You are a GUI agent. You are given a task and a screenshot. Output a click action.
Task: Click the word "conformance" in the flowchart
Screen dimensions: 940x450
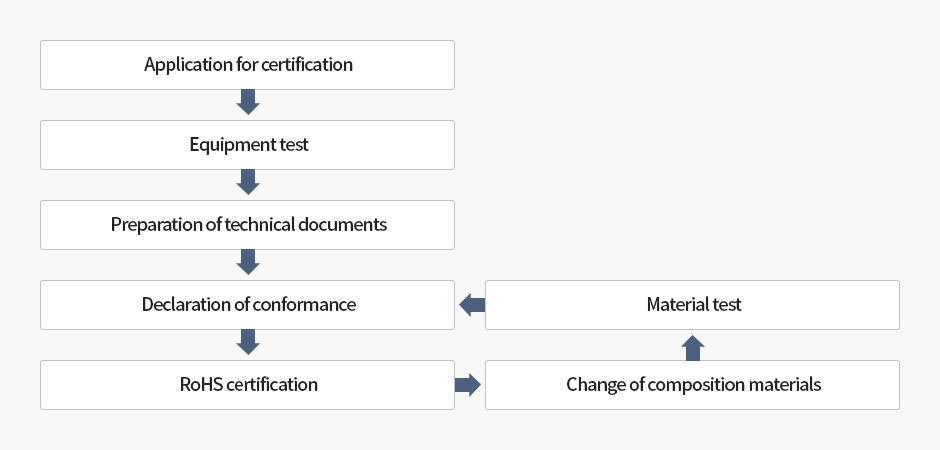[306, 305]
